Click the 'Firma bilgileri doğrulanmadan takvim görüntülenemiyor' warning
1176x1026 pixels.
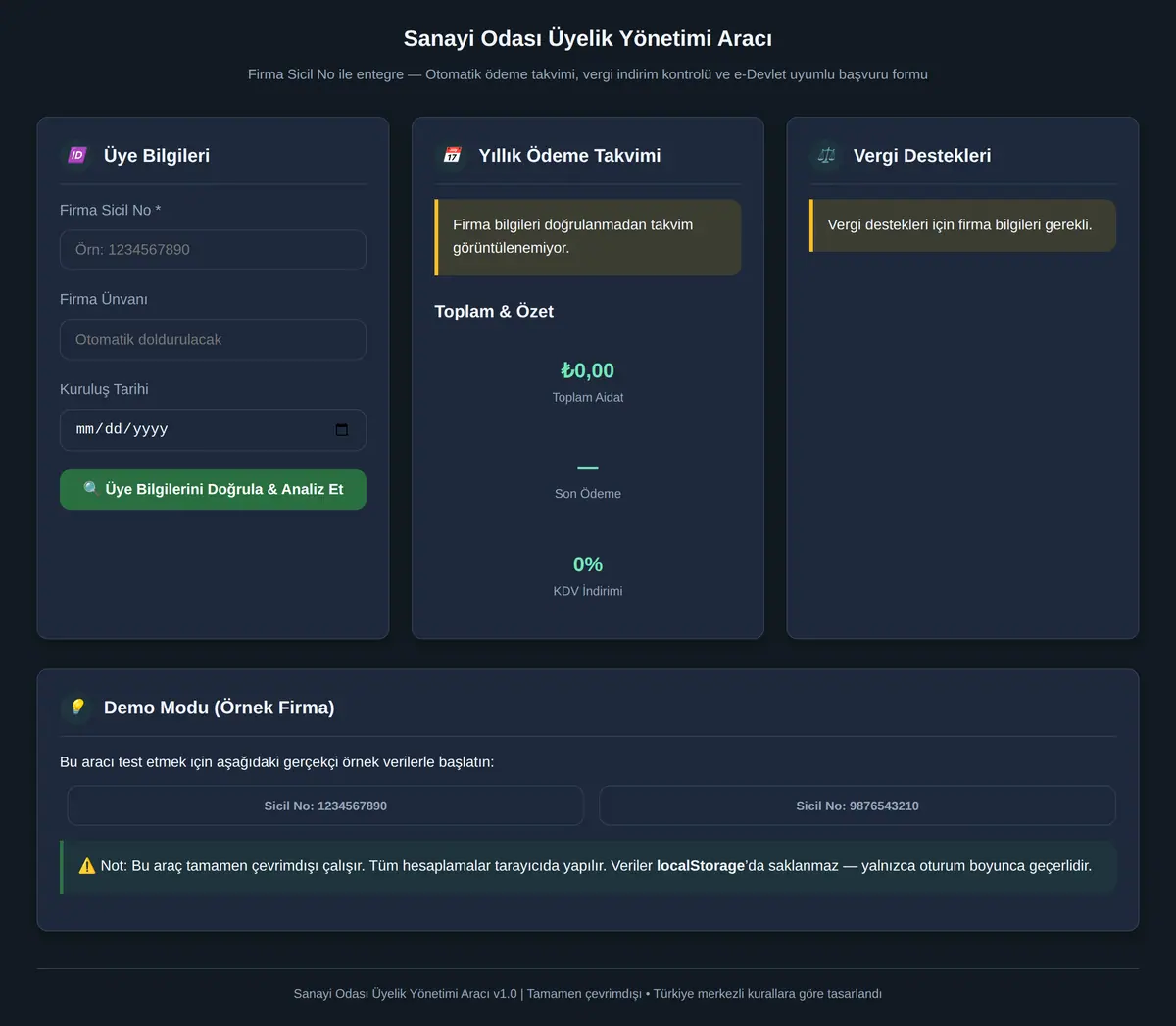588,237
